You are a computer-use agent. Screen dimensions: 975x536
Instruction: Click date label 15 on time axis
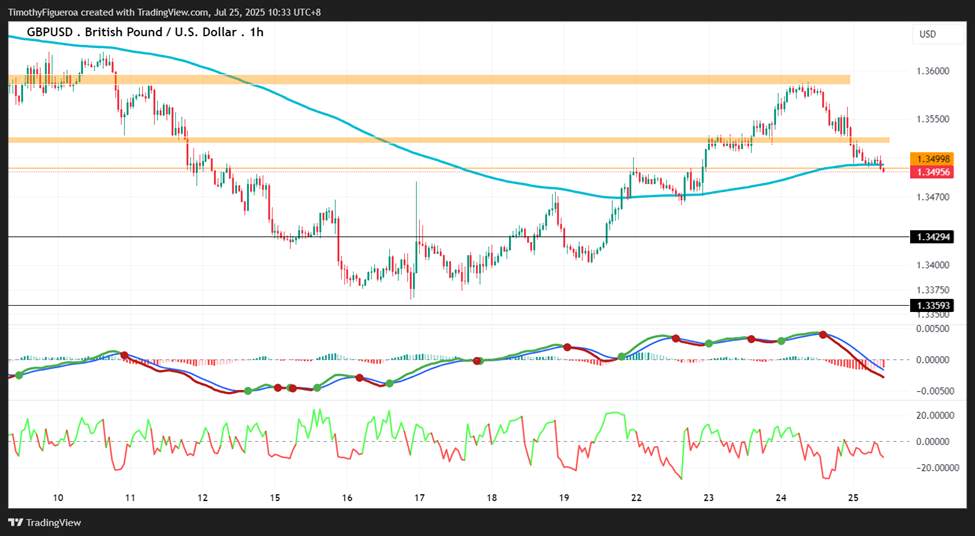coord(275,498)
